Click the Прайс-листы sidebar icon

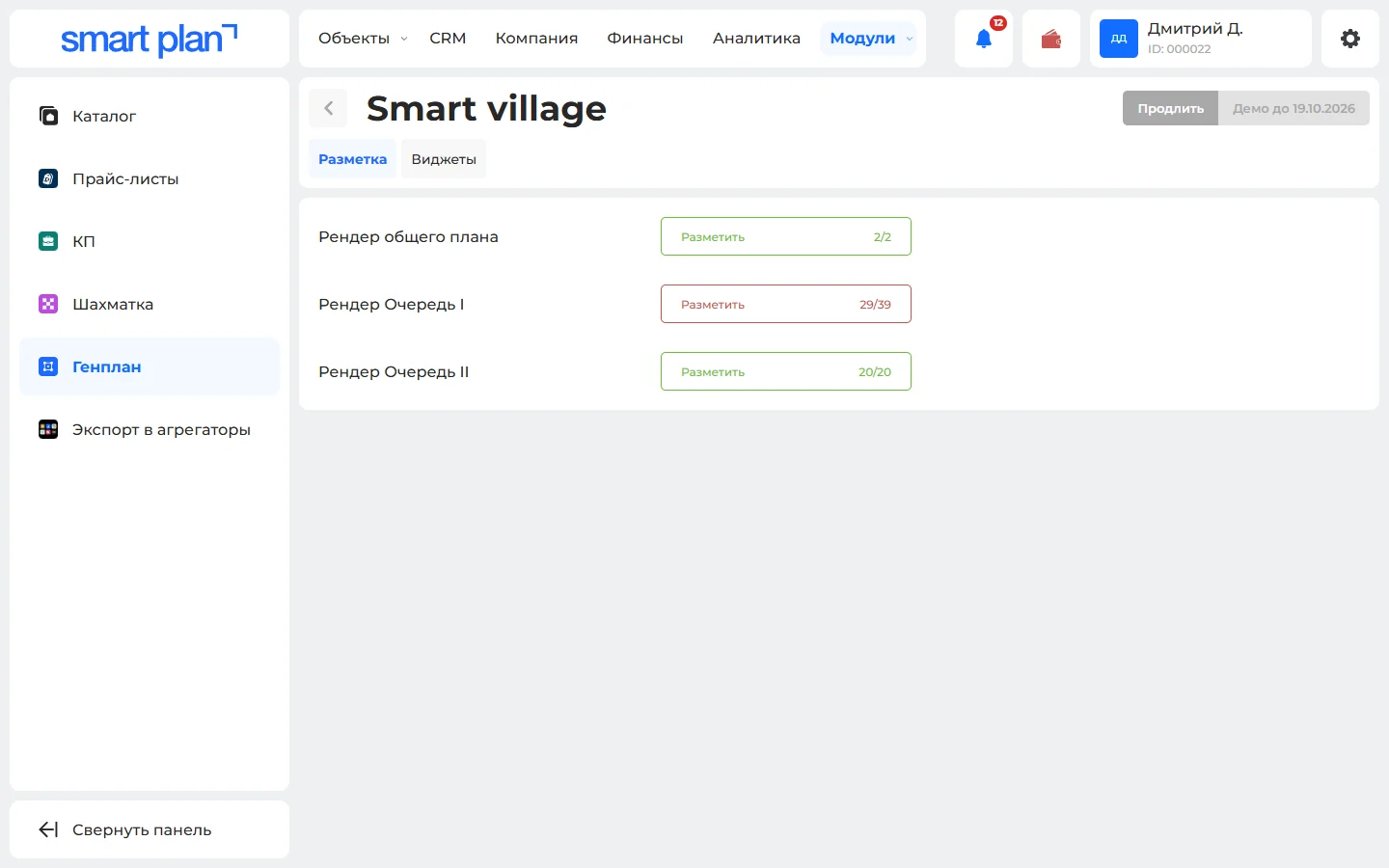[x=48, y=178]
